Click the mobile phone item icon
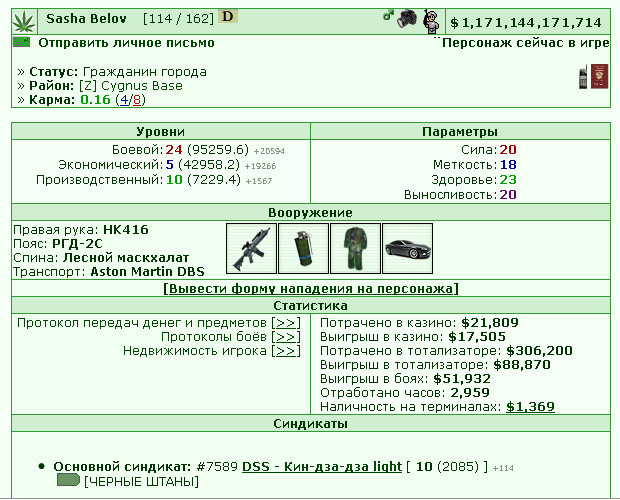The width and height of the screenshot is (620, 500). click(x=583, y=77)
